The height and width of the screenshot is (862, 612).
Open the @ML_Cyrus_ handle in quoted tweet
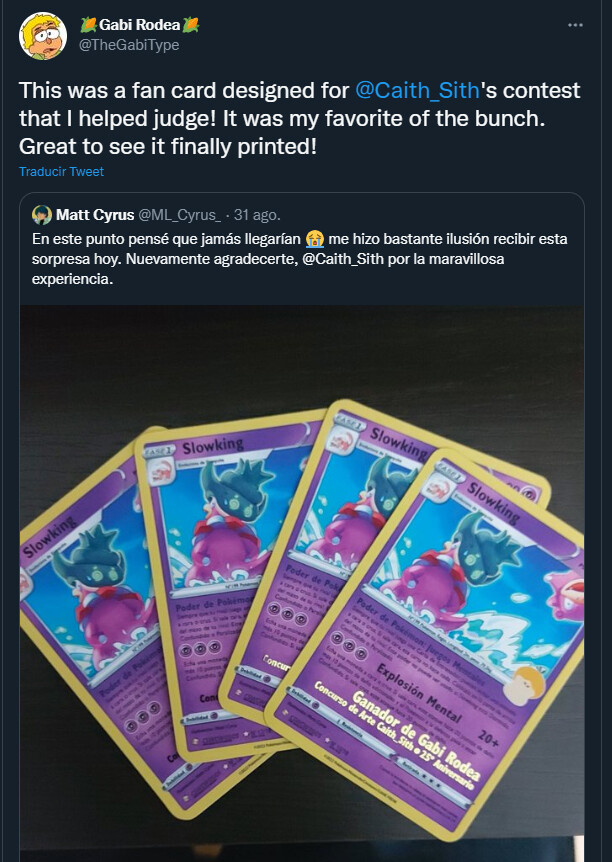(179, 215)
